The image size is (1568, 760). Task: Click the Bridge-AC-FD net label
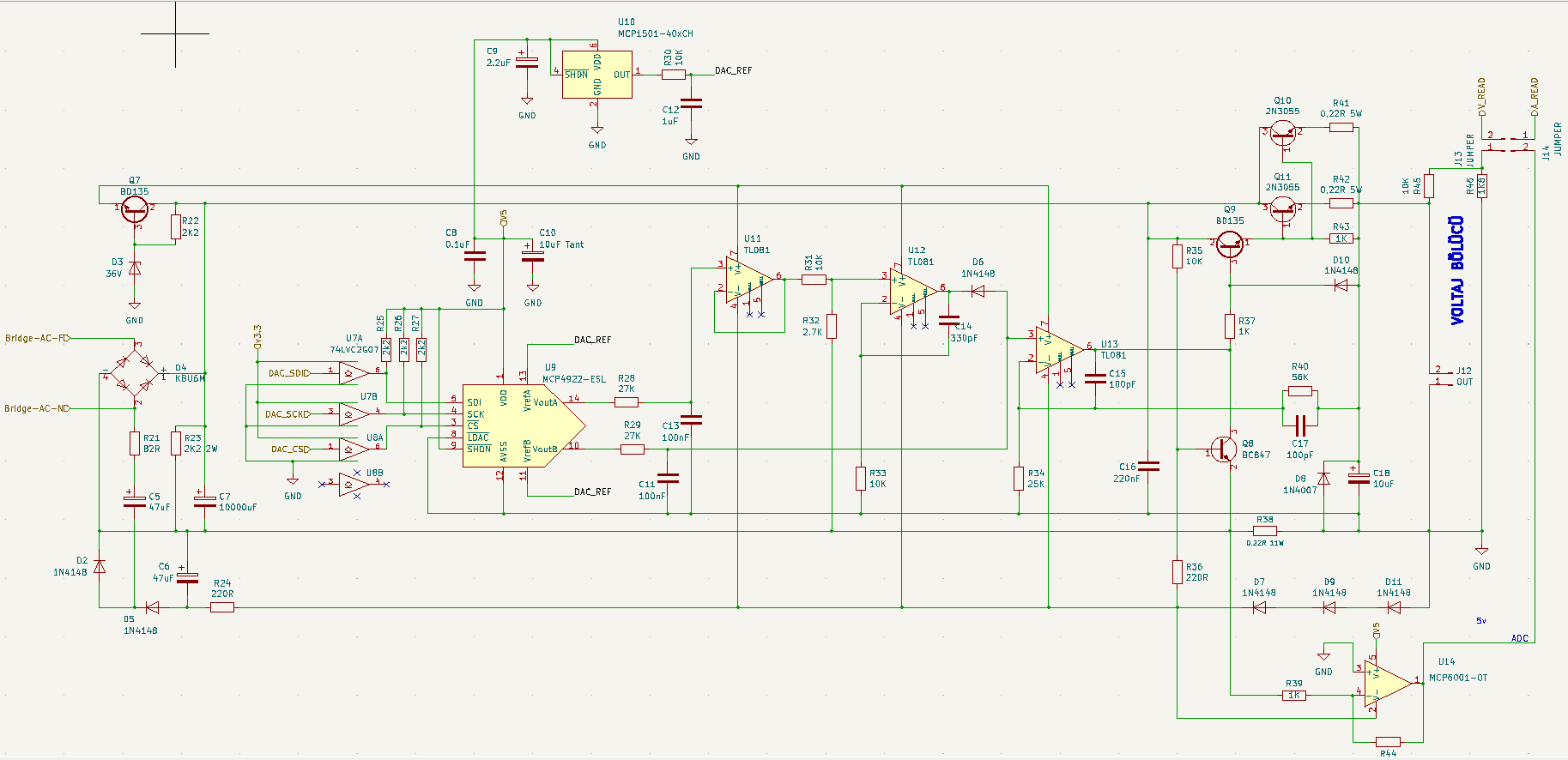coord(37,338)
